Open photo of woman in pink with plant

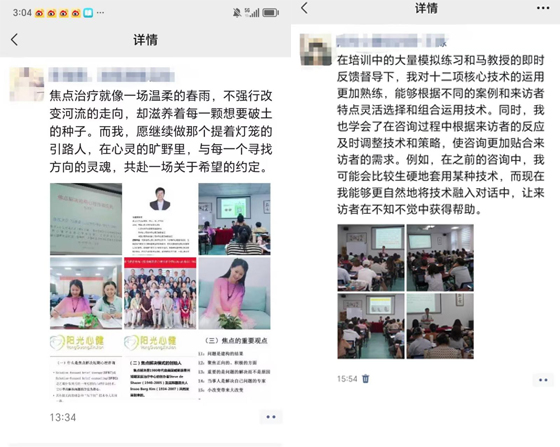[x=234, y=293]
